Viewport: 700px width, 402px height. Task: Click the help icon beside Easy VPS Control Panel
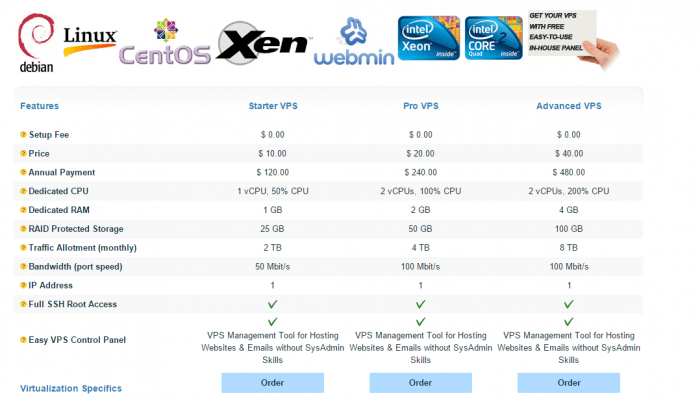click(x=23, y=339)
